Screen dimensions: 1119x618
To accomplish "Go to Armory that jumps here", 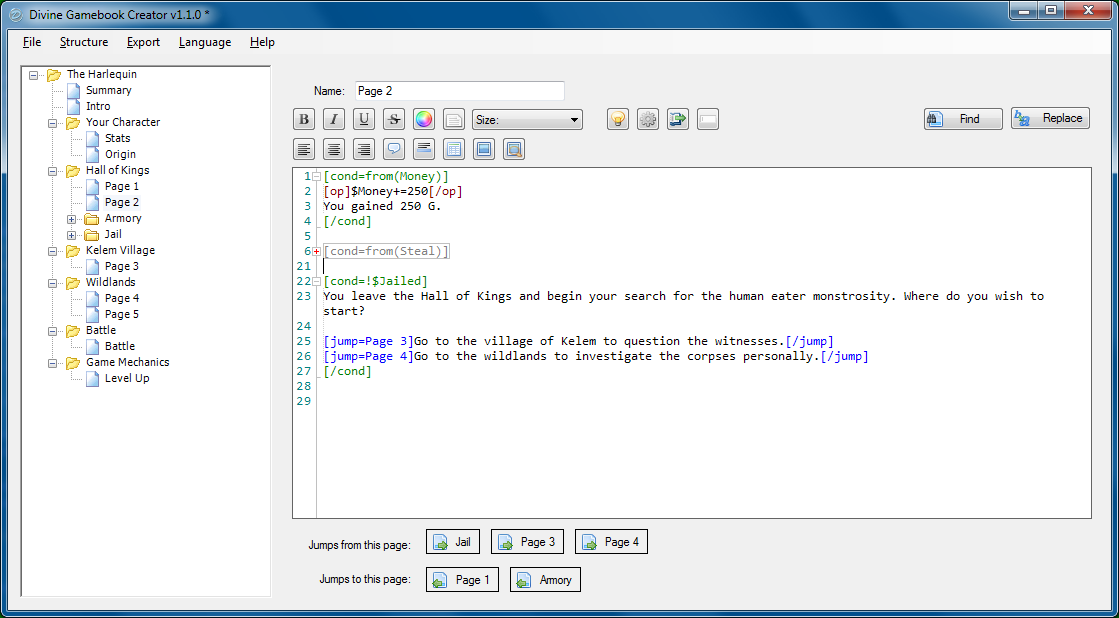I will (545, 579).
